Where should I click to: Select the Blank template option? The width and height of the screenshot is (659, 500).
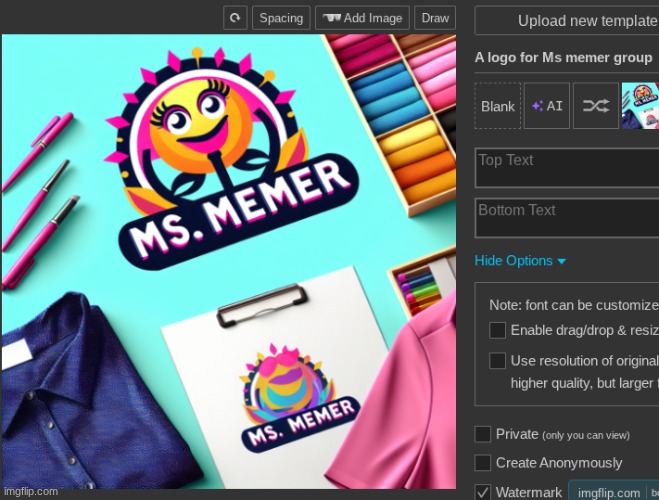point(497,106)
